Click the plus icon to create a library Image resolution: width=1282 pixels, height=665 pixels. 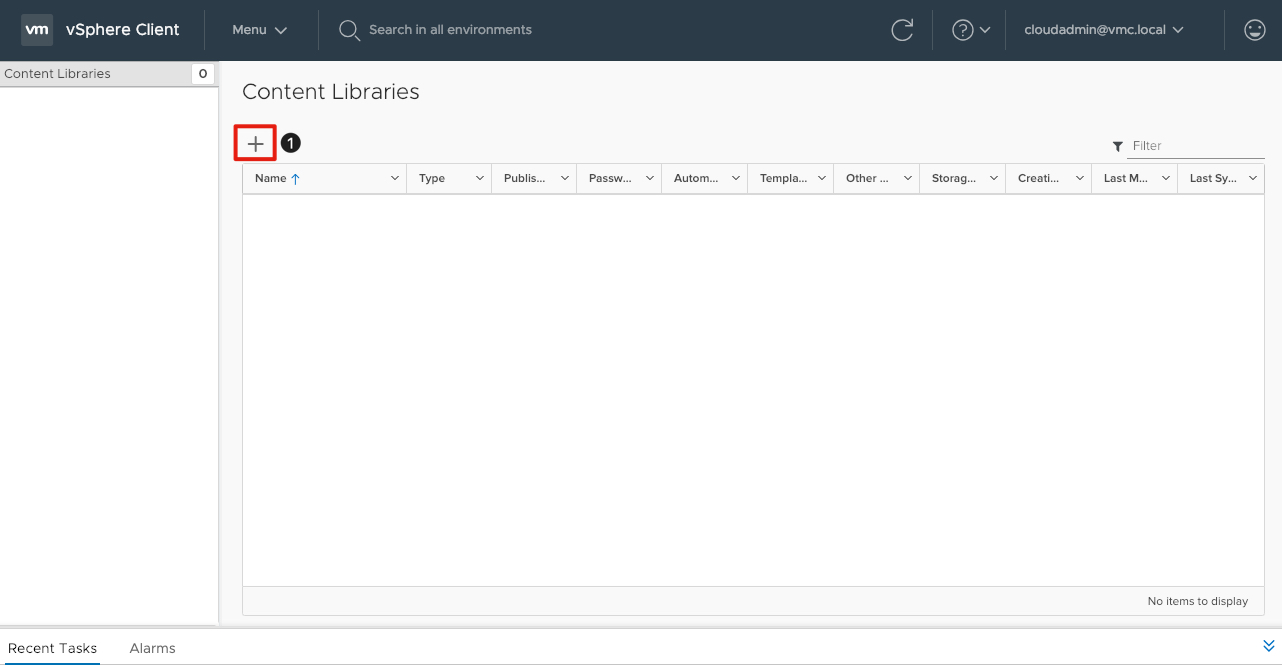(x=255, y=144)
